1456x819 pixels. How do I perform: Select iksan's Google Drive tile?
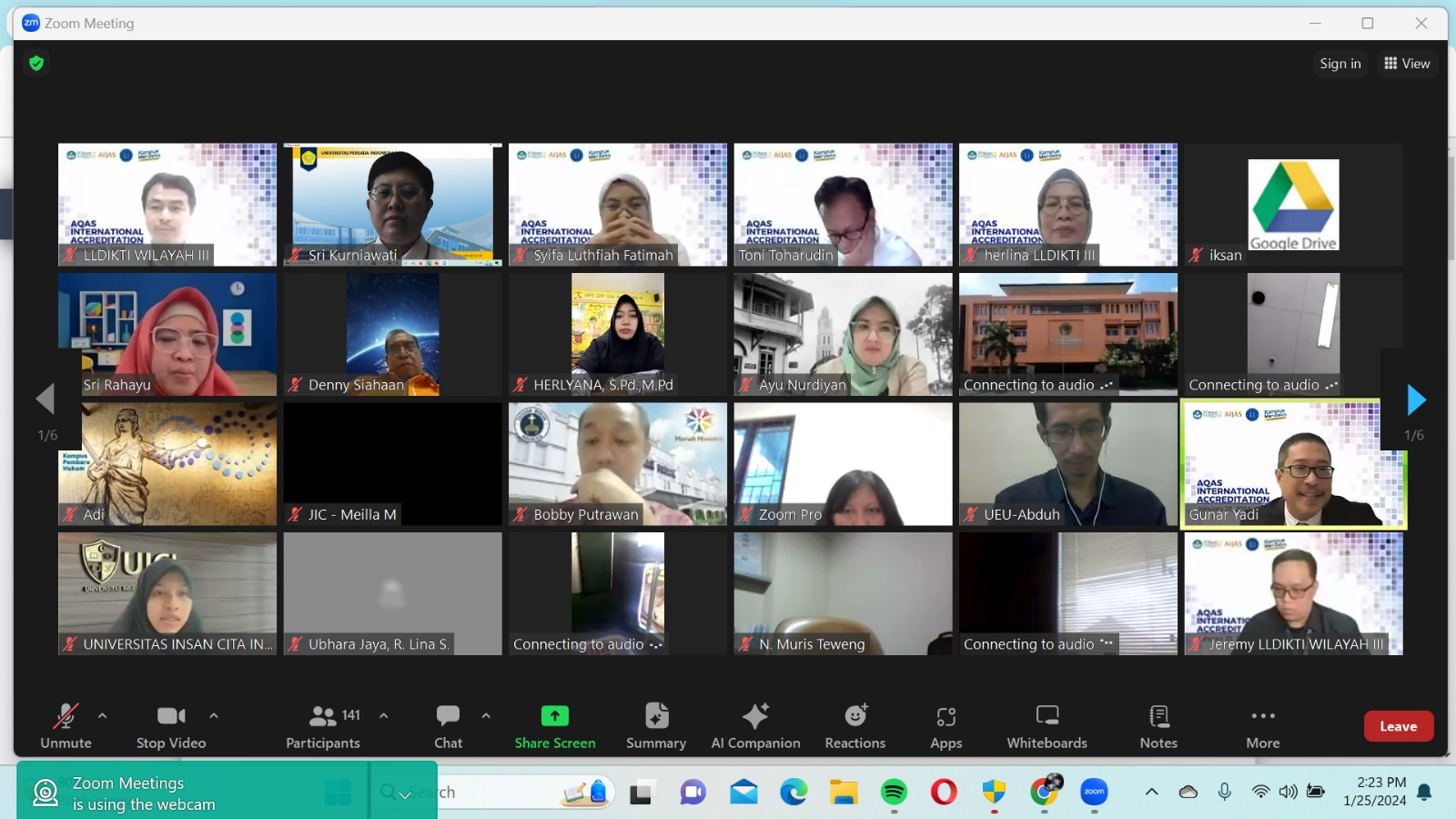point(1293,205)
